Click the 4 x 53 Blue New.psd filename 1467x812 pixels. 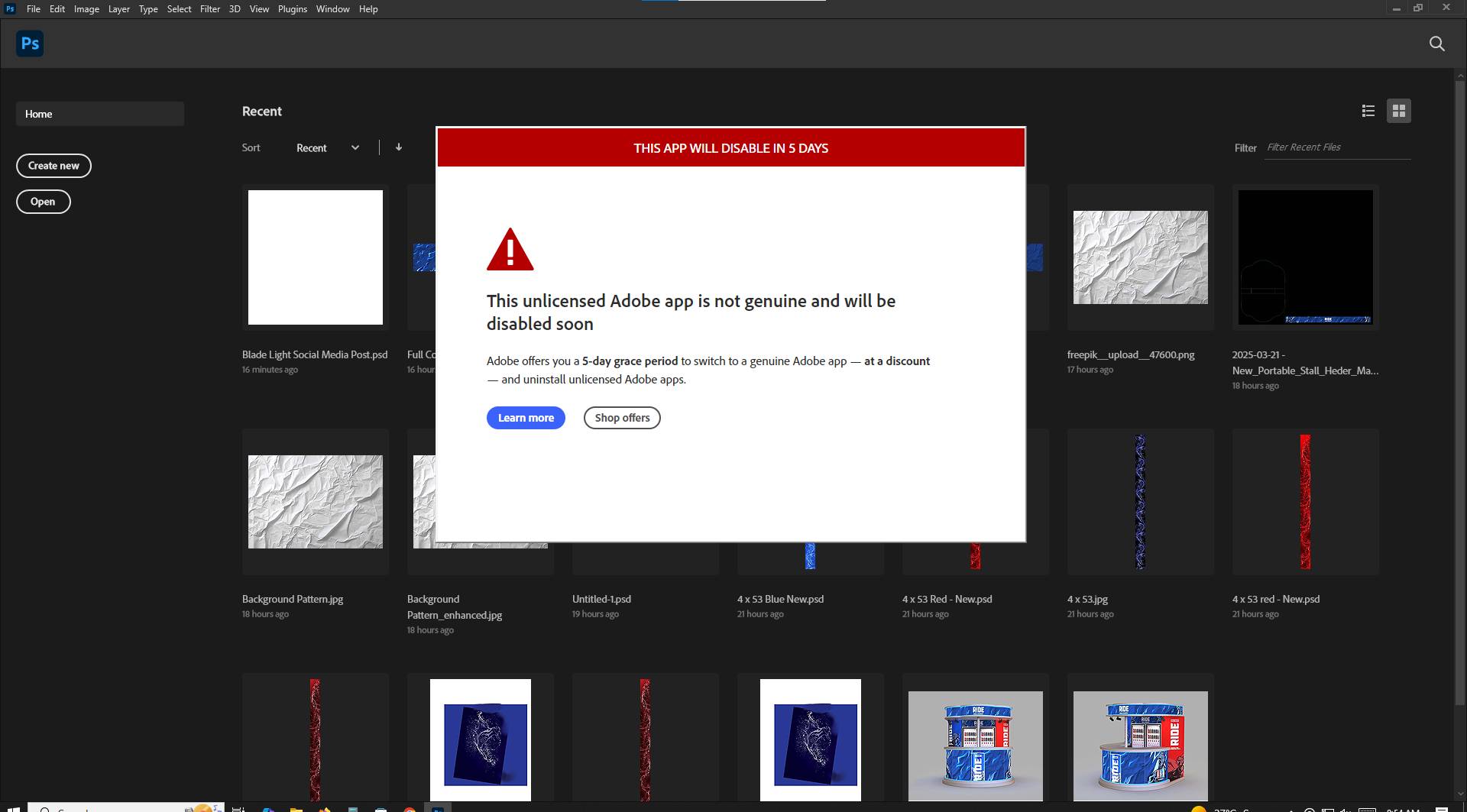(780, 599)
